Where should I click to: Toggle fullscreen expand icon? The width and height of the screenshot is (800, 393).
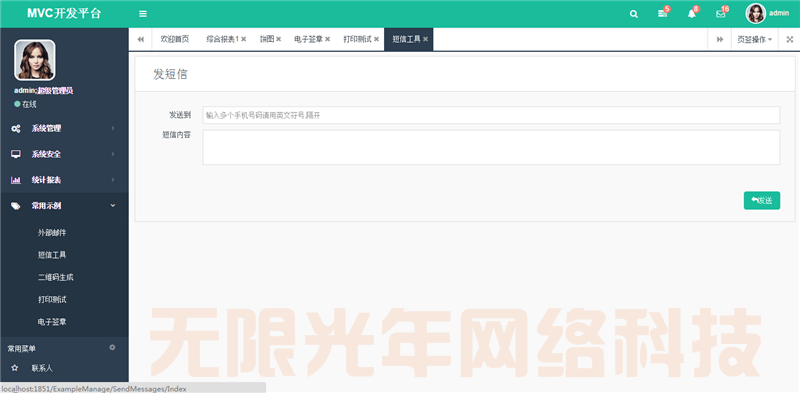tap(789, 39)
